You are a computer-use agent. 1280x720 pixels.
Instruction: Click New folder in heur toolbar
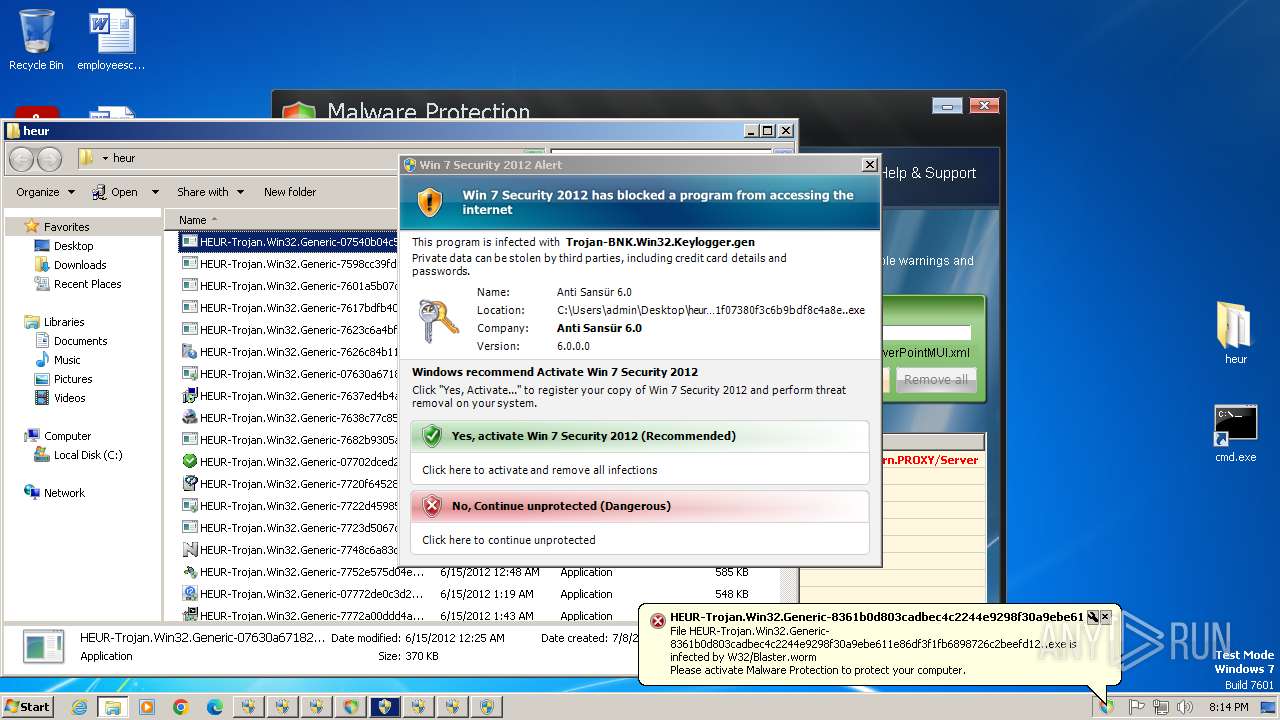pyautogui.click(x=290, y=192)
